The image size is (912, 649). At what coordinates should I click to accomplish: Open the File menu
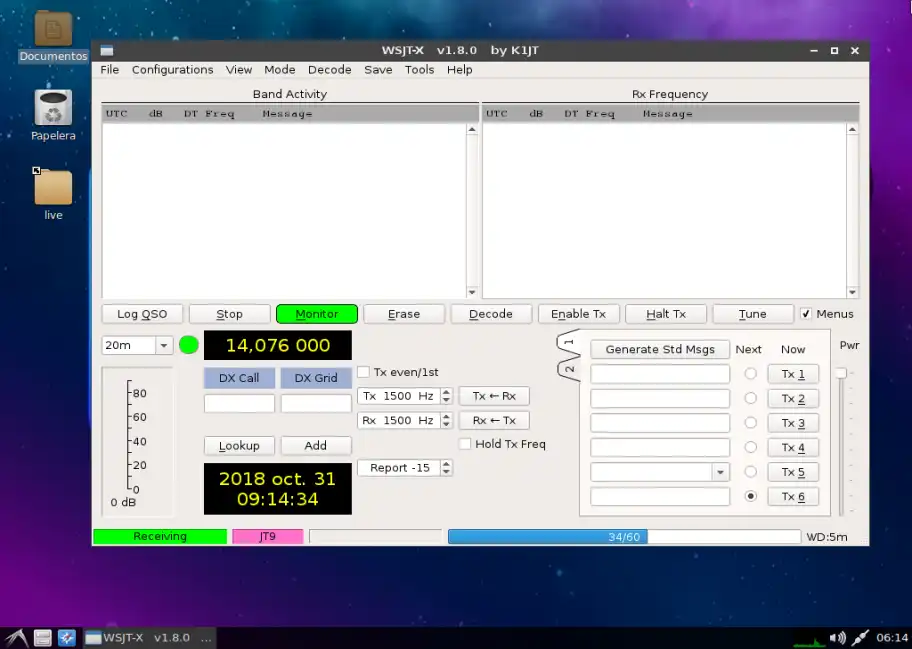point(109,70)
